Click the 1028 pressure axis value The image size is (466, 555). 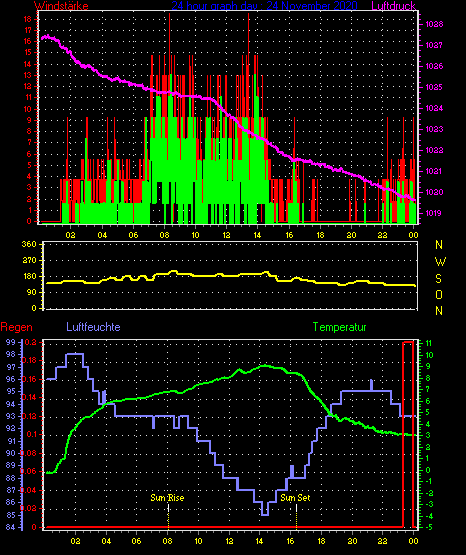(434, 24)
